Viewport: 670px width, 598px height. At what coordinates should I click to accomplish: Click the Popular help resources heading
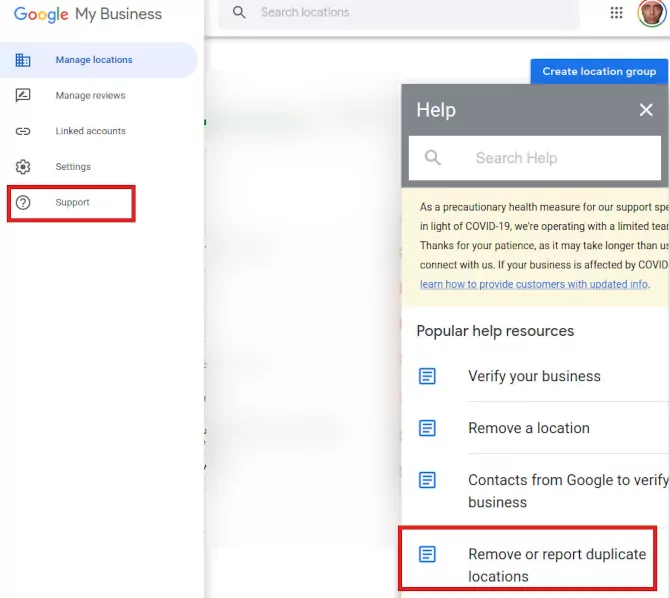point(495,331)
